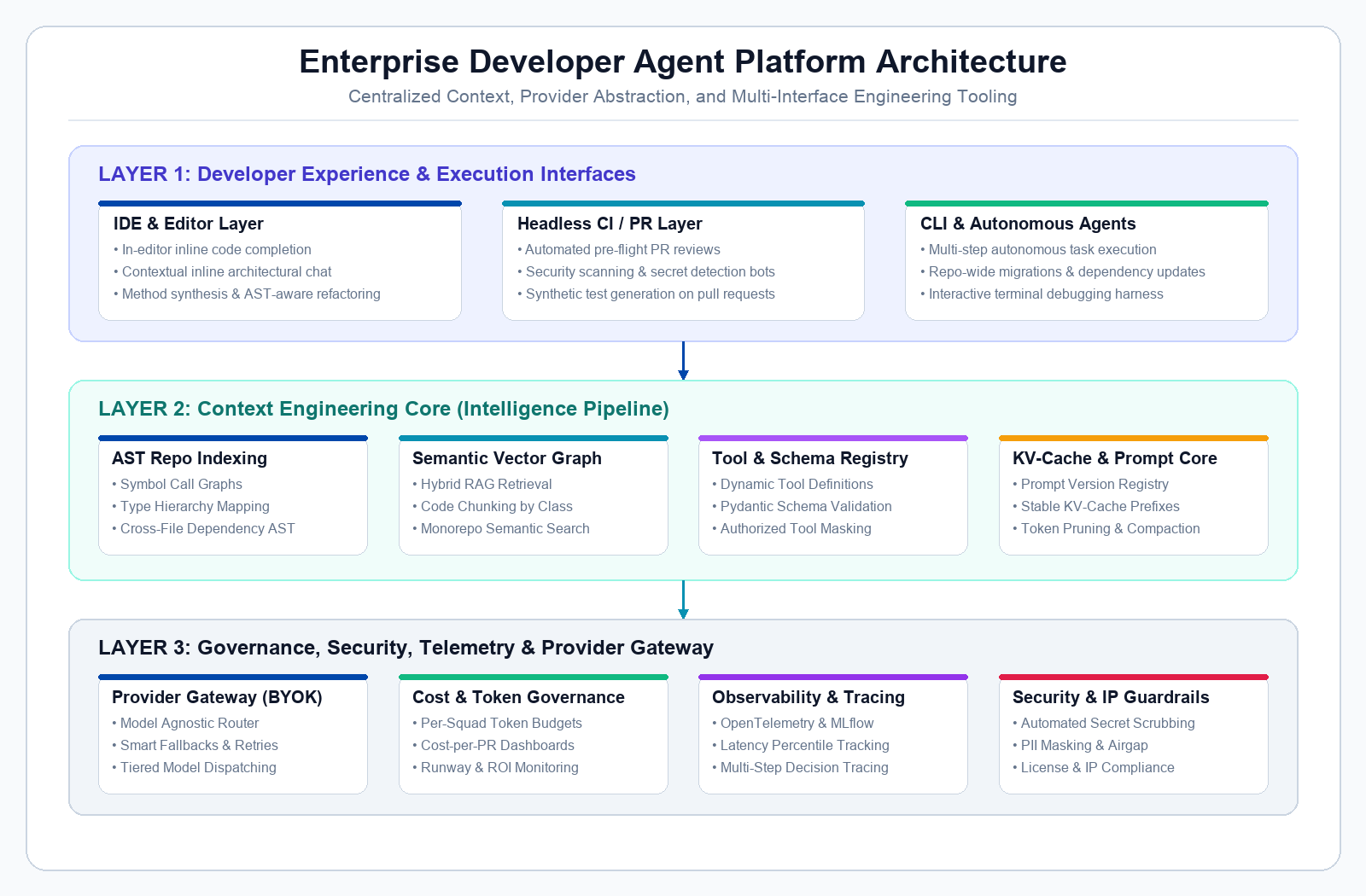Click 'Synthetic test generation on pull requests'
The image size is (1366, 896).
point(646,294)
